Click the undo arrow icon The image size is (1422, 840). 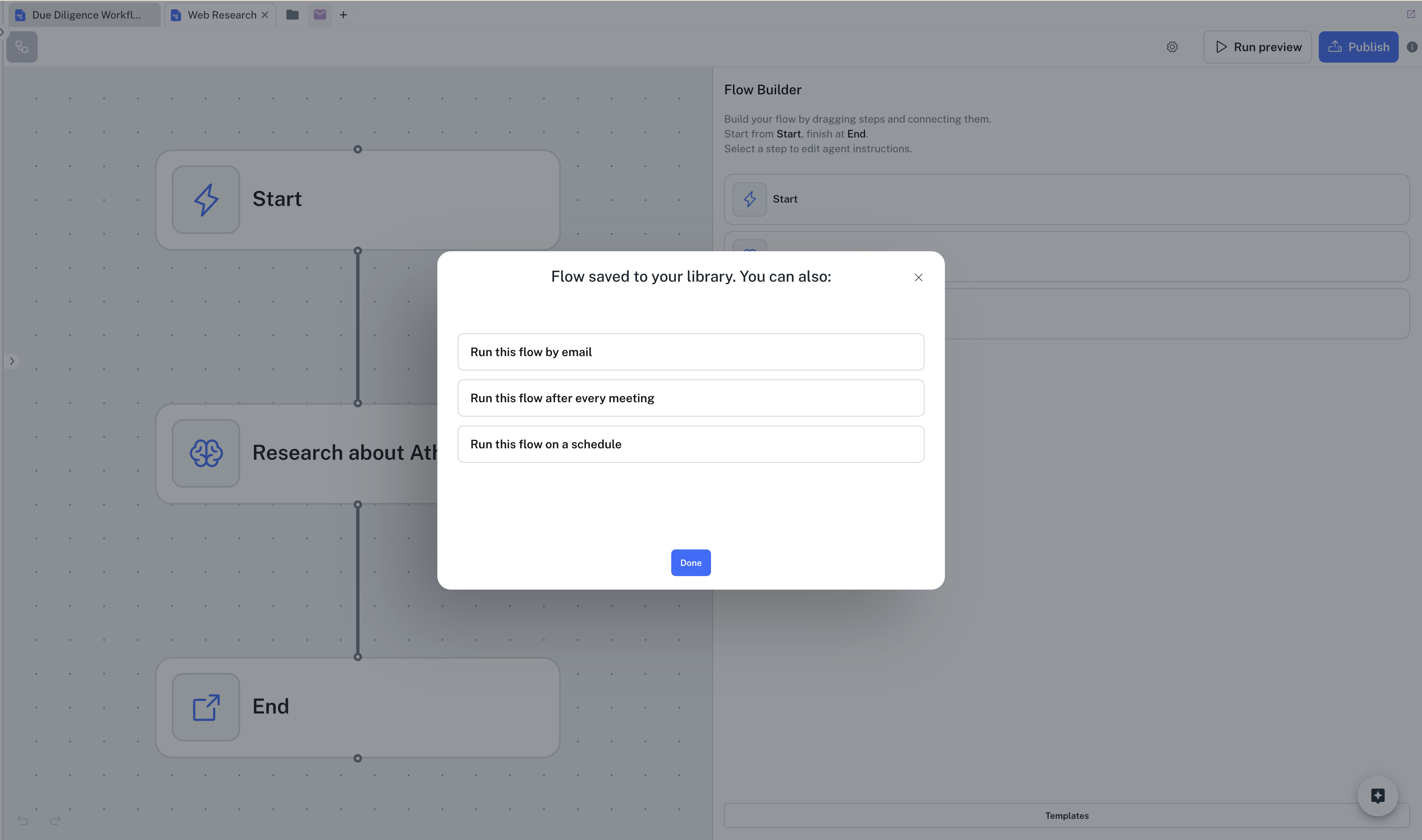(x=23, y=820)
